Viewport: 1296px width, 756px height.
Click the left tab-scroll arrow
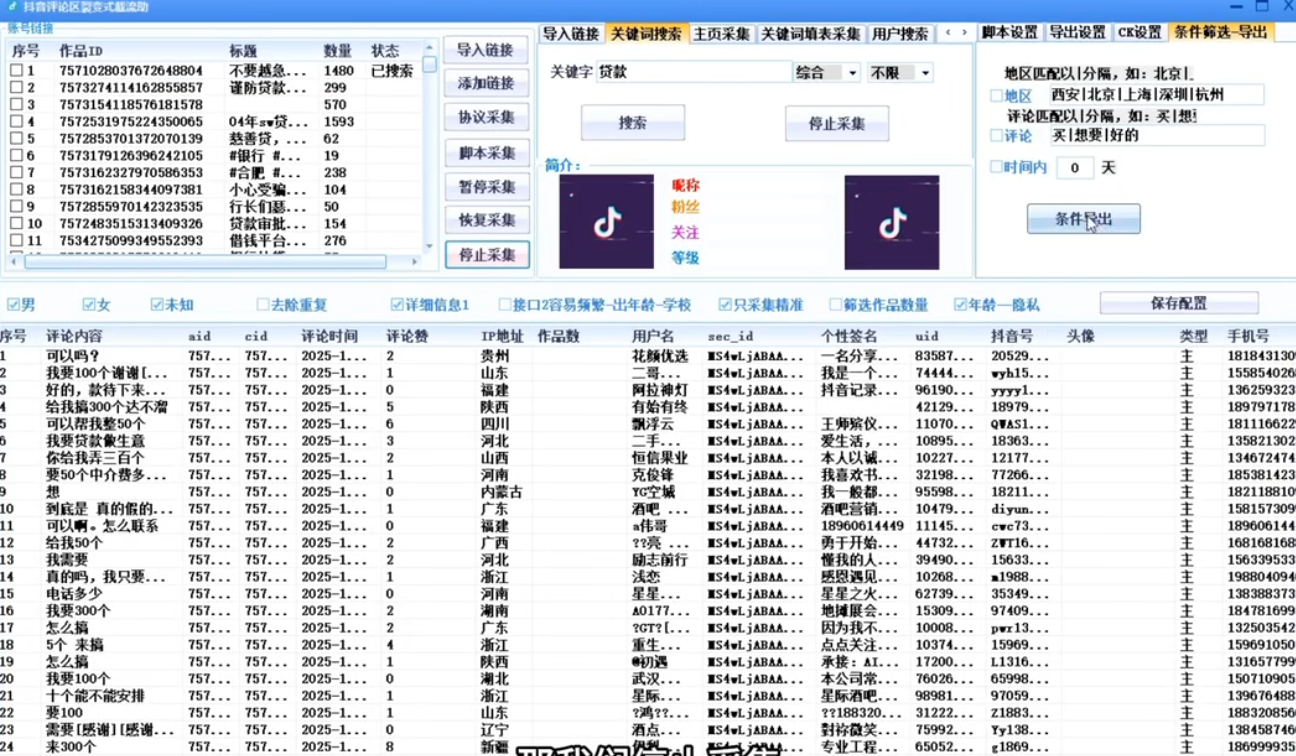pos(948,33)
